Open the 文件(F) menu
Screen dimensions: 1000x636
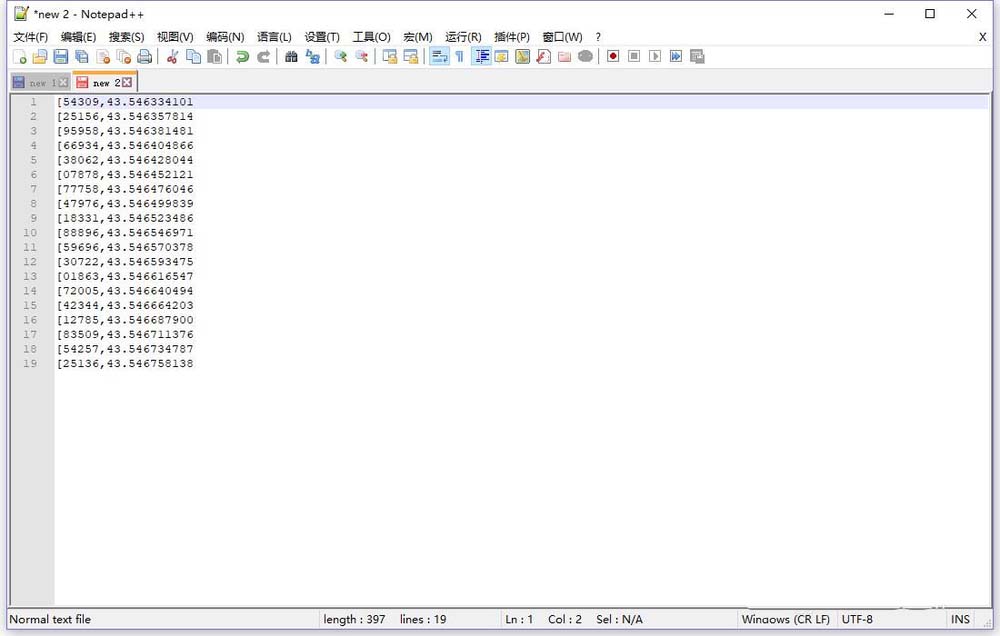(31, 37)
